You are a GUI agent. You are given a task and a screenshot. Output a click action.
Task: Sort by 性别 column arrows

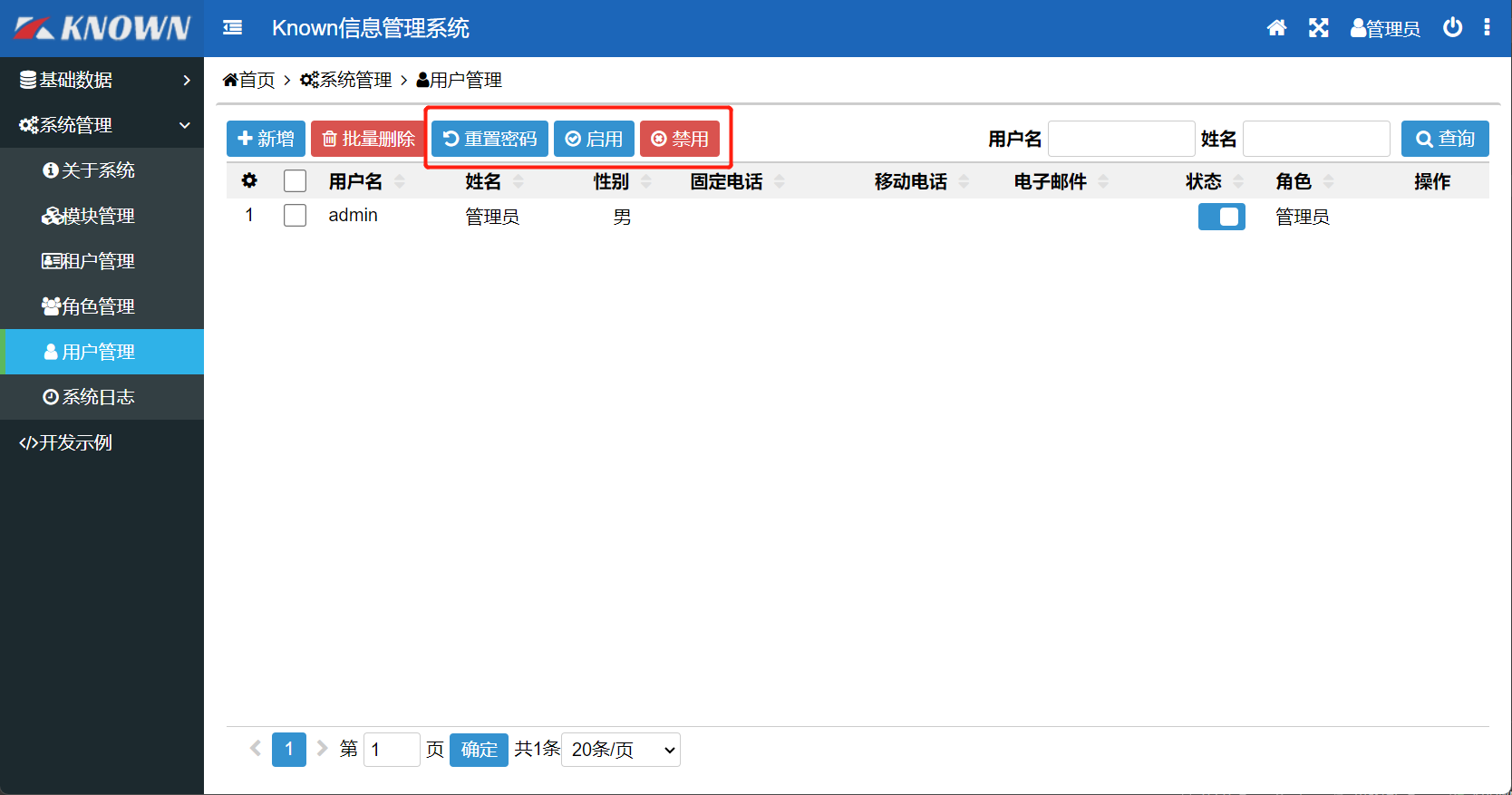point(646,181)
